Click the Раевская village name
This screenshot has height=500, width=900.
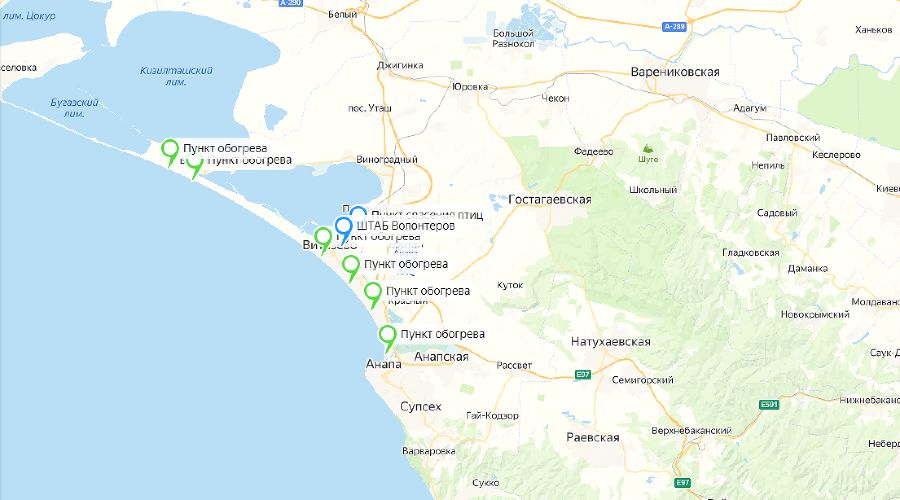(x=593, y=437)
